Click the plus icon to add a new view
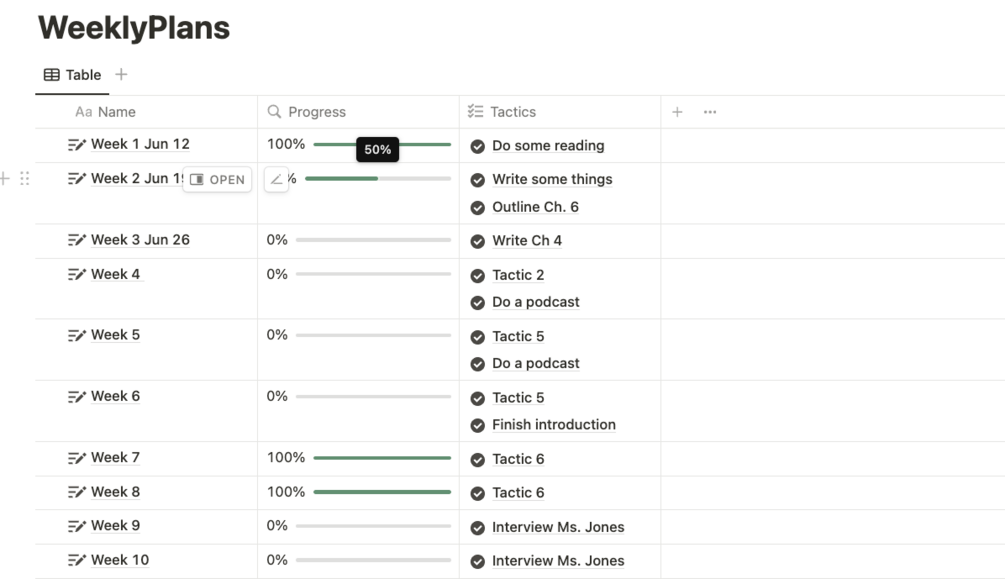This screenshot has width=1005, height=579. [121, 75]
